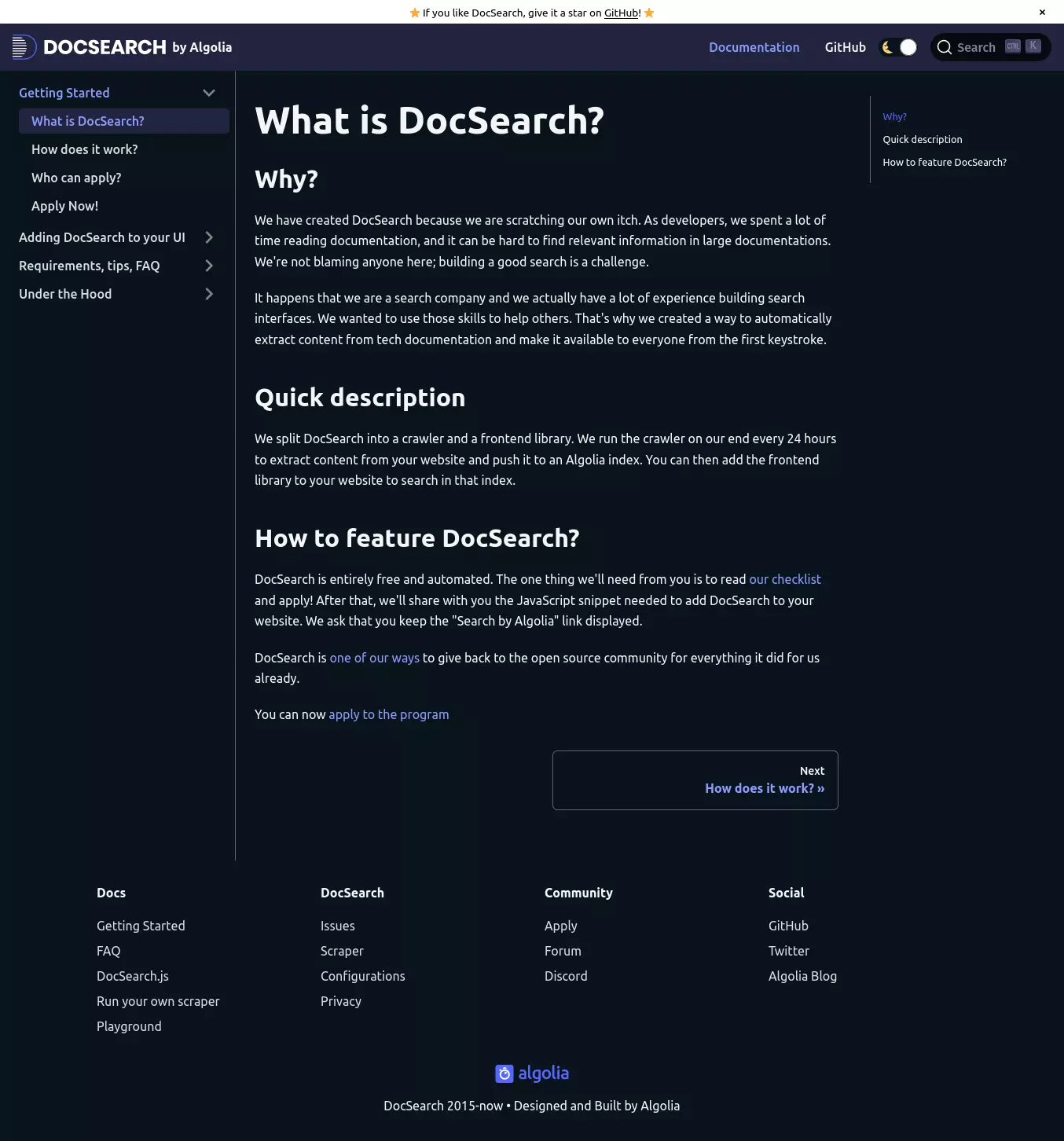Screen dimensions: 1064x1141
Task: Jump to Quick description in contents
Action: (x=923, y=139)
